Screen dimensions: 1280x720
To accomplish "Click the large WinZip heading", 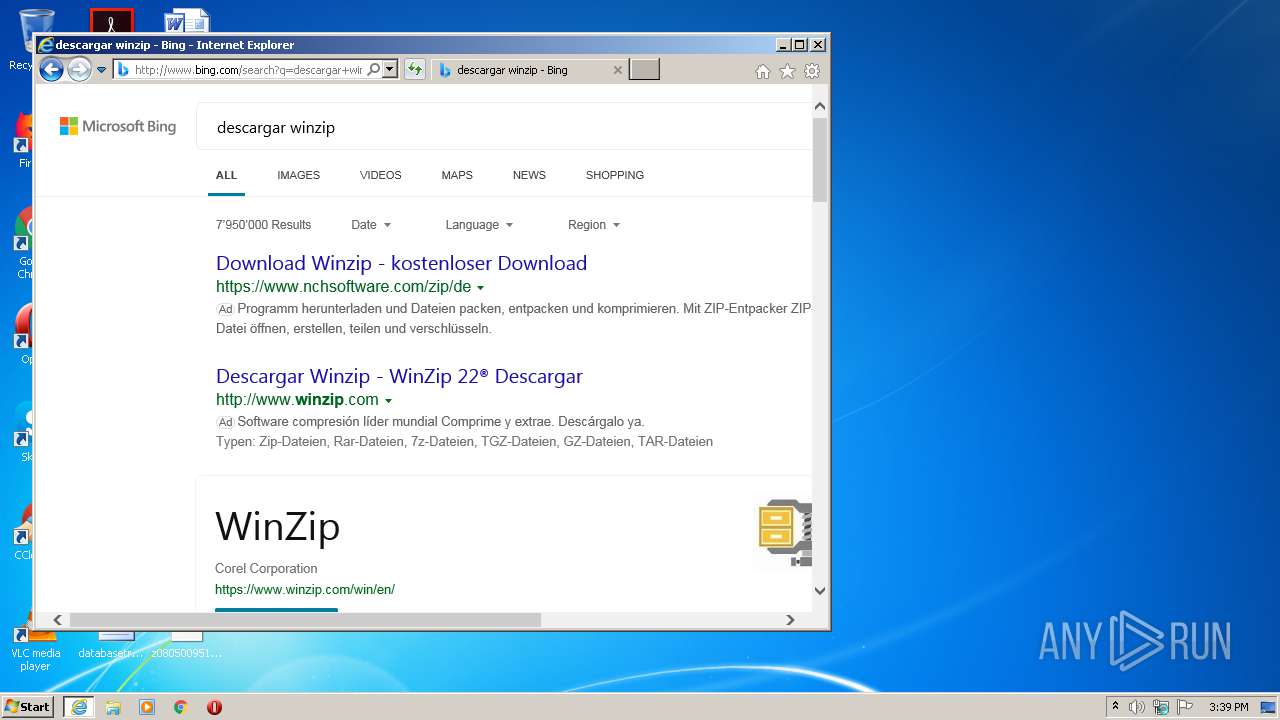I will (x=278, y=527).
